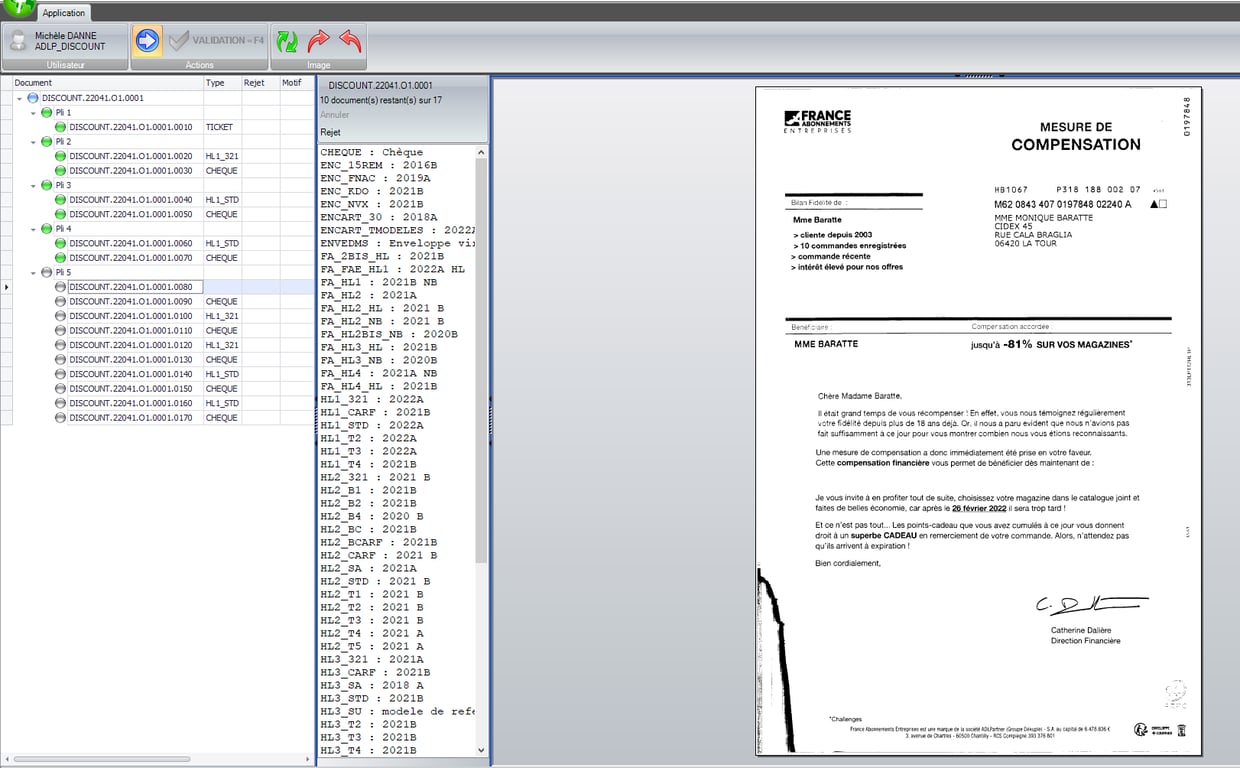Click the green status icon beside Pli 2
The height and width of the screenshot is (768, 1240).
pyautogui.click(x=46, y=142)
